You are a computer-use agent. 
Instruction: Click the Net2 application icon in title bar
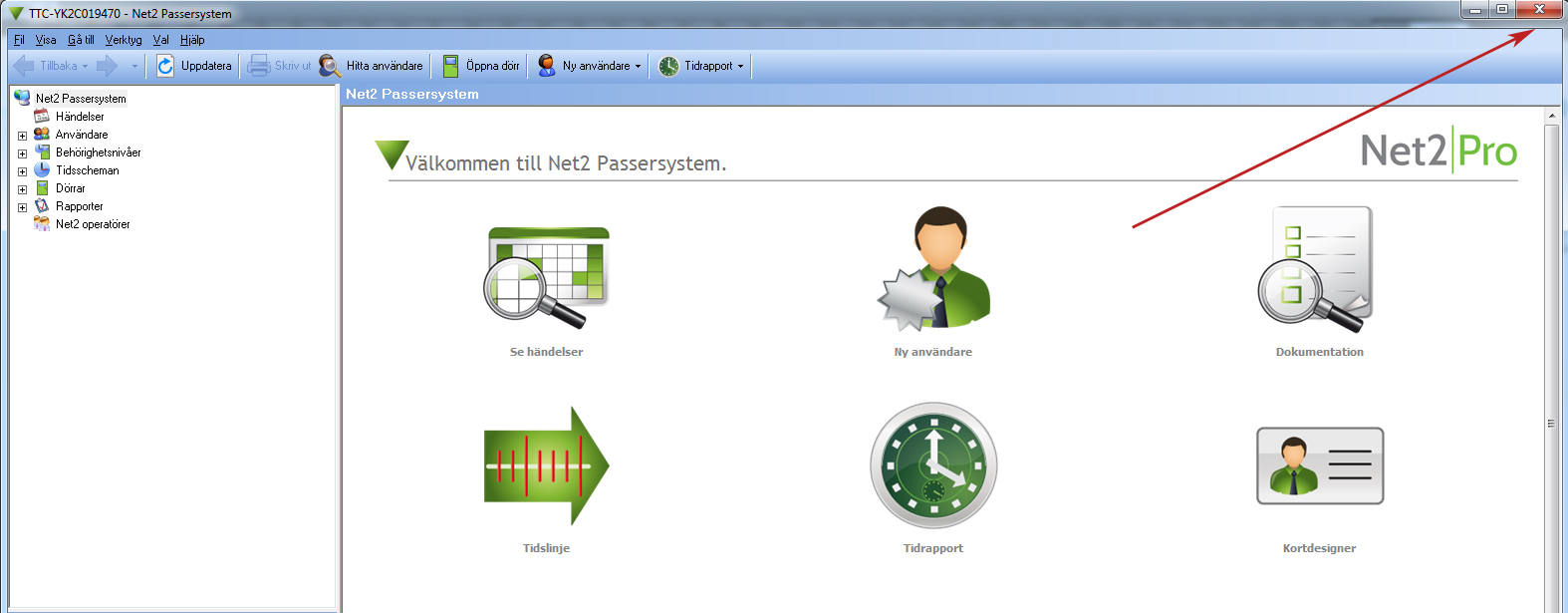tap(16, 13)
